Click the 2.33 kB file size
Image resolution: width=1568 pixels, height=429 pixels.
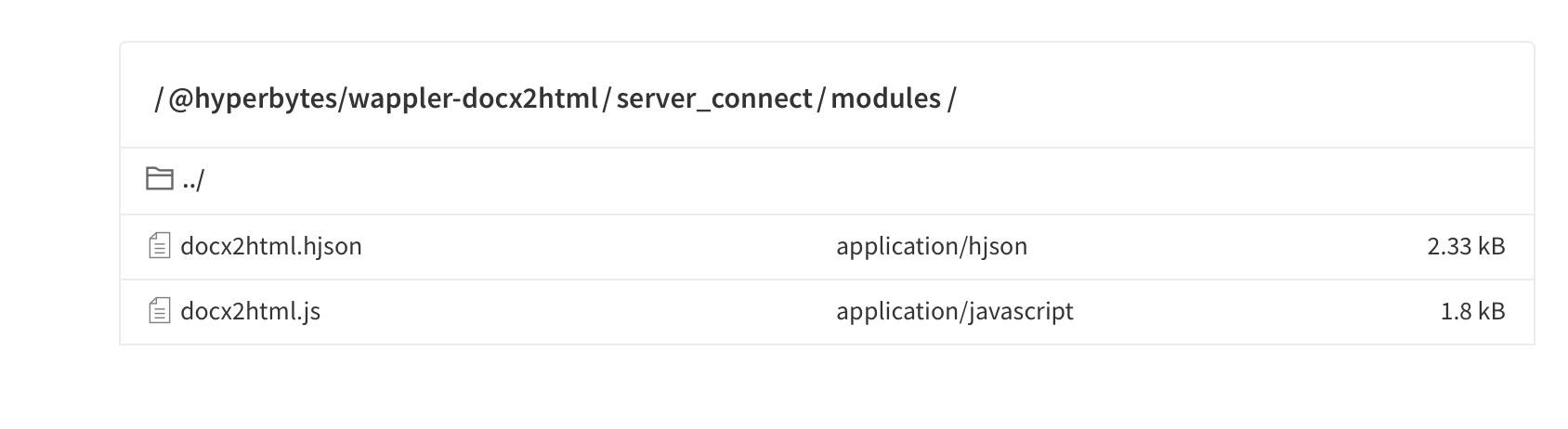tap(1466, 246)
